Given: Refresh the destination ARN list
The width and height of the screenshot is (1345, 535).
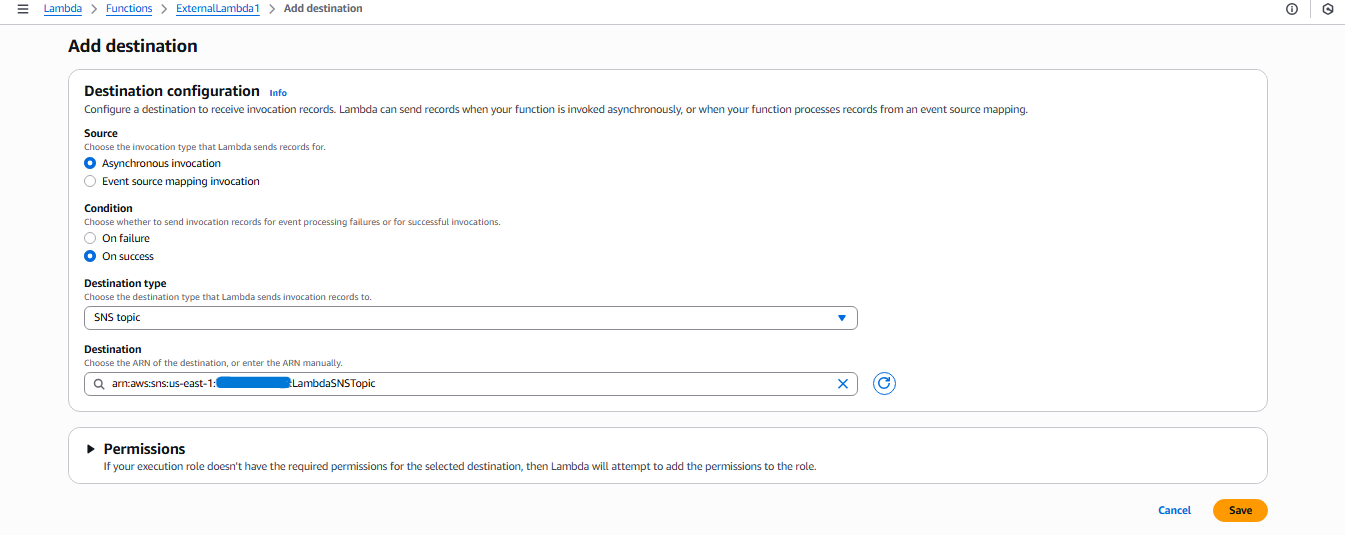Looking at the screenshot, I should tap(884, 383).
